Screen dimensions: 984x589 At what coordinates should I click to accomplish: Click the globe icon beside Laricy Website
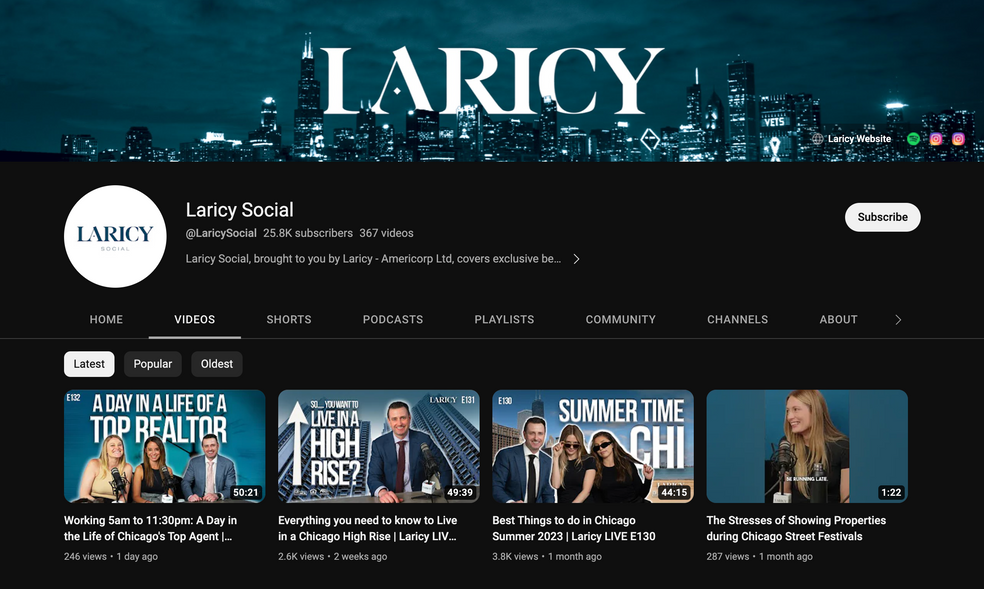(x=818, y=139)
